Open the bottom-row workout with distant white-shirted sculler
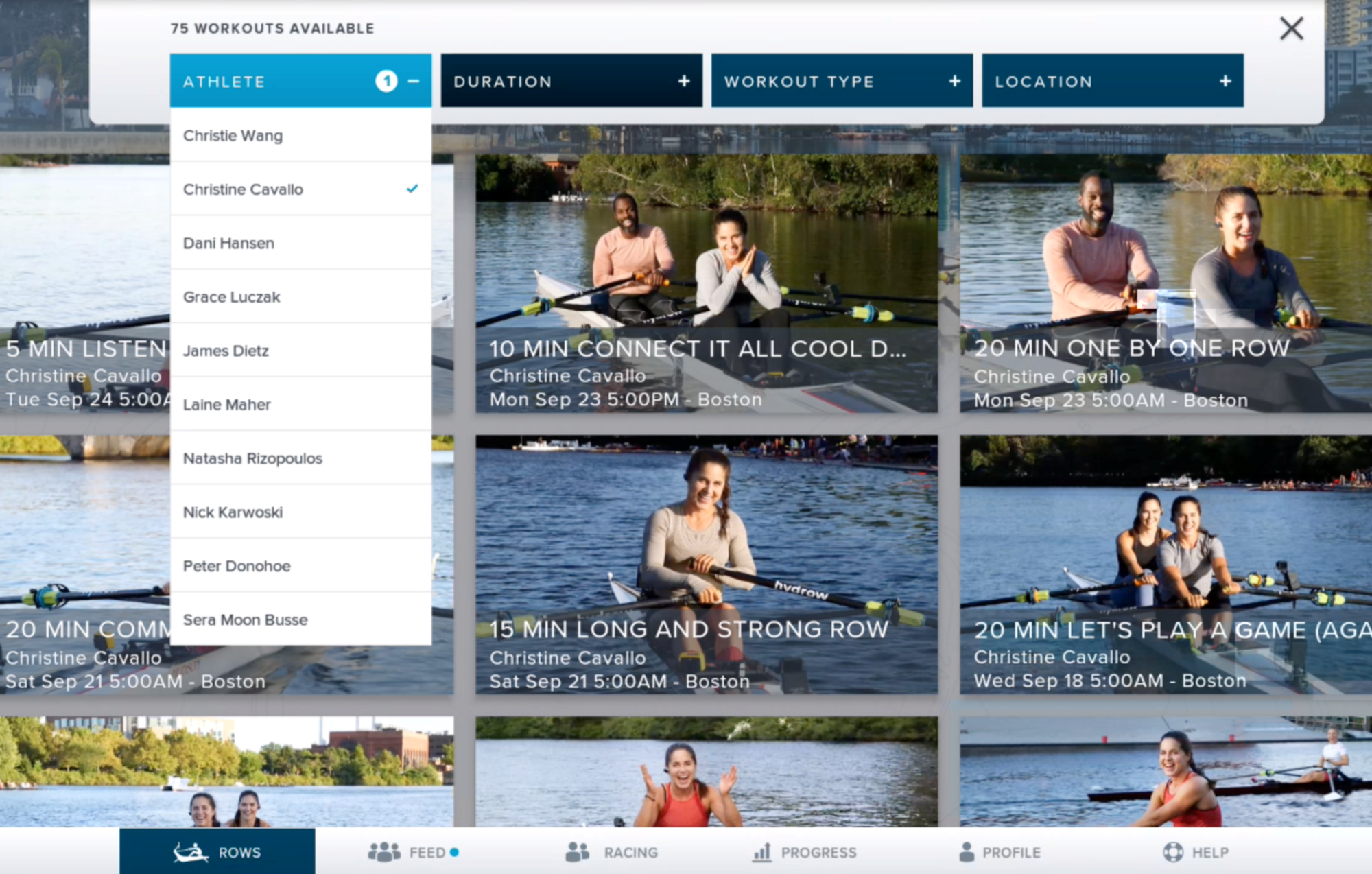 point(1166,772)
